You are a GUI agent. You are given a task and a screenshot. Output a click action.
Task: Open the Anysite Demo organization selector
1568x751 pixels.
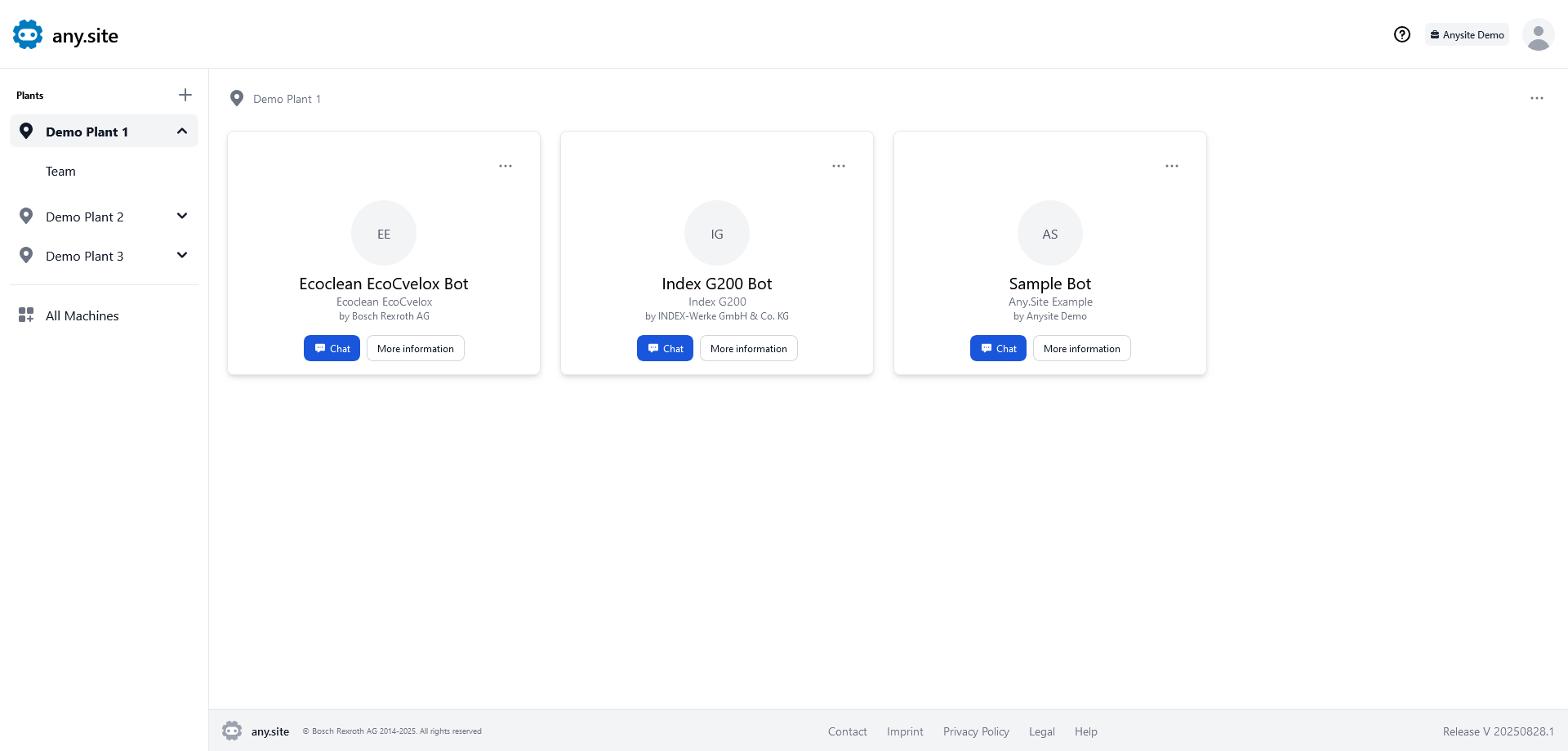(1467, 35)
